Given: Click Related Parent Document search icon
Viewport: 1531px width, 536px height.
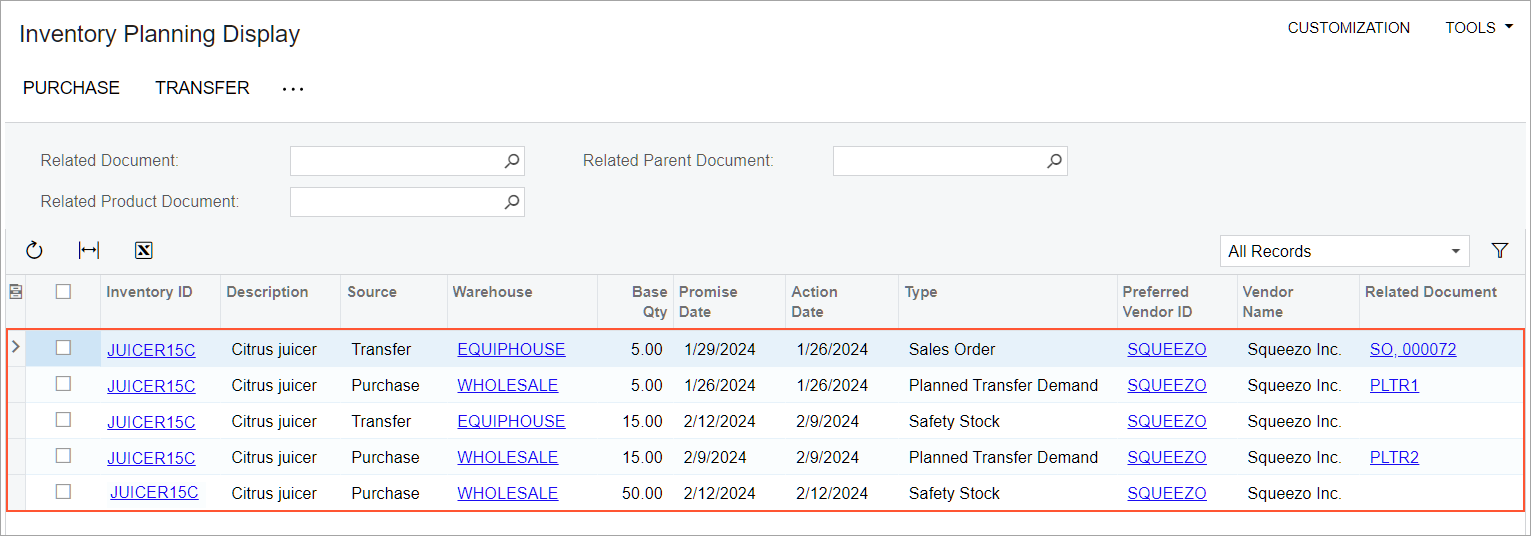Looking at the screenshot, I should tap(1054, 161).
